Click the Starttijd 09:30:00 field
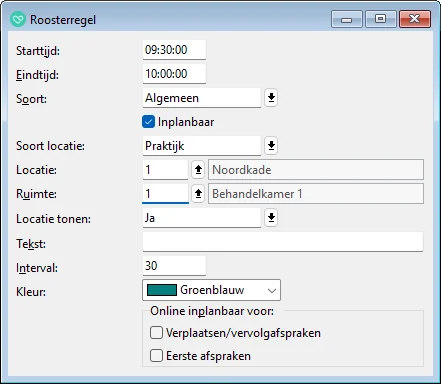The height and width of the screenshot is (384, 441). (174, 50)
